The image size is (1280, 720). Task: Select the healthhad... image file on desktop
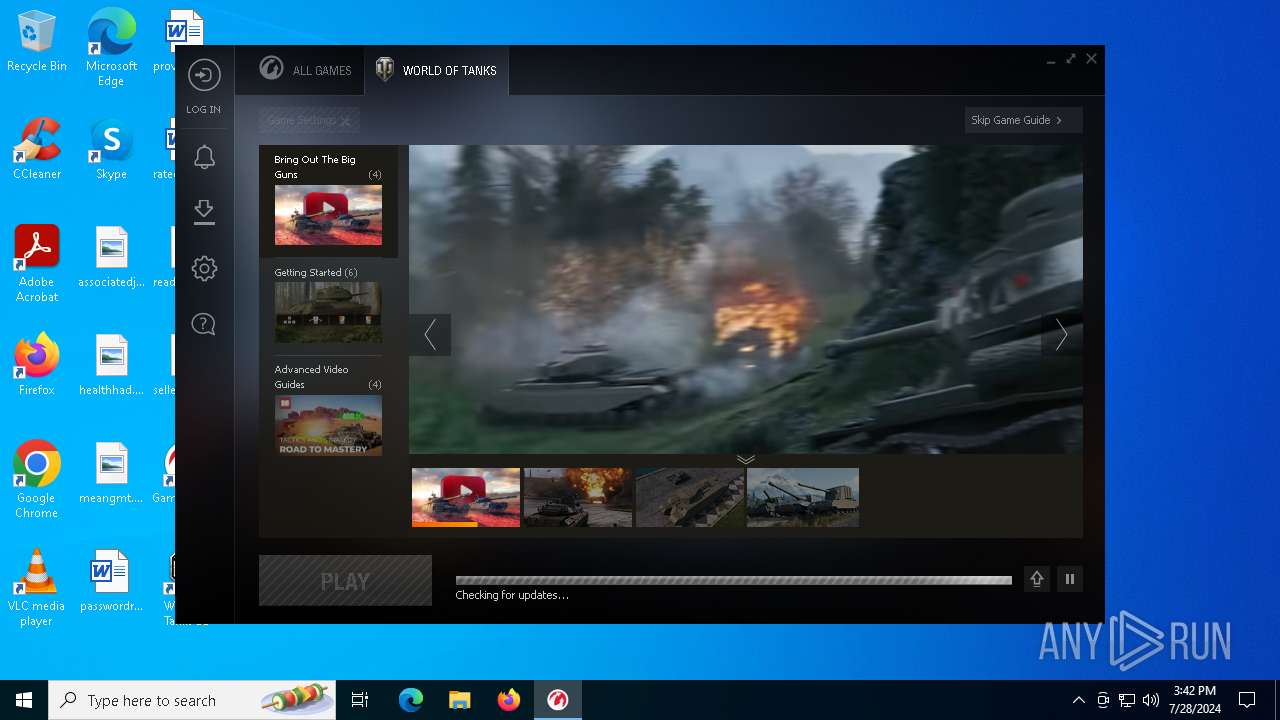pos(111,366)
